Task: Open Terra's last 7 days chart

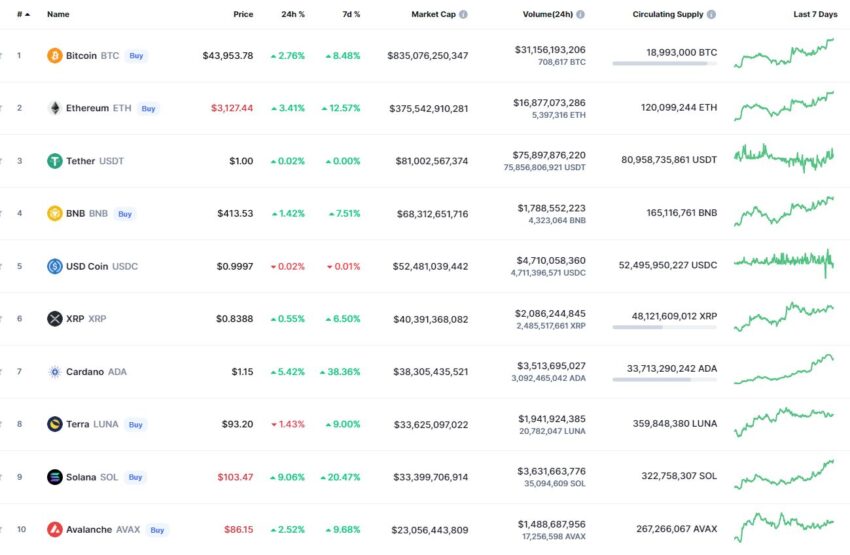Action: pos(784,422)
